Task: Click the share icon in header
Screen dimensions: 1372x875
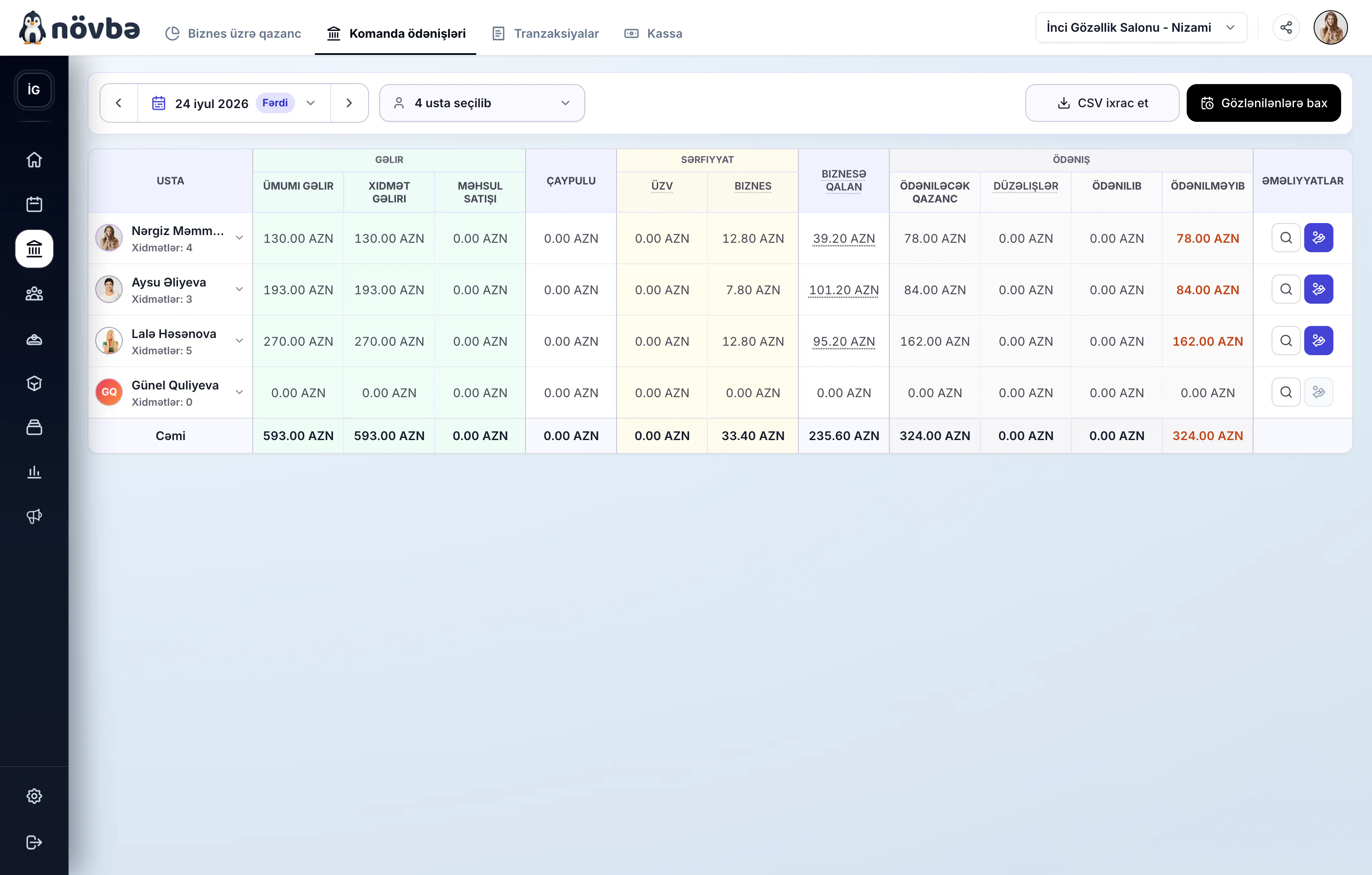Action: (1286, 27)
